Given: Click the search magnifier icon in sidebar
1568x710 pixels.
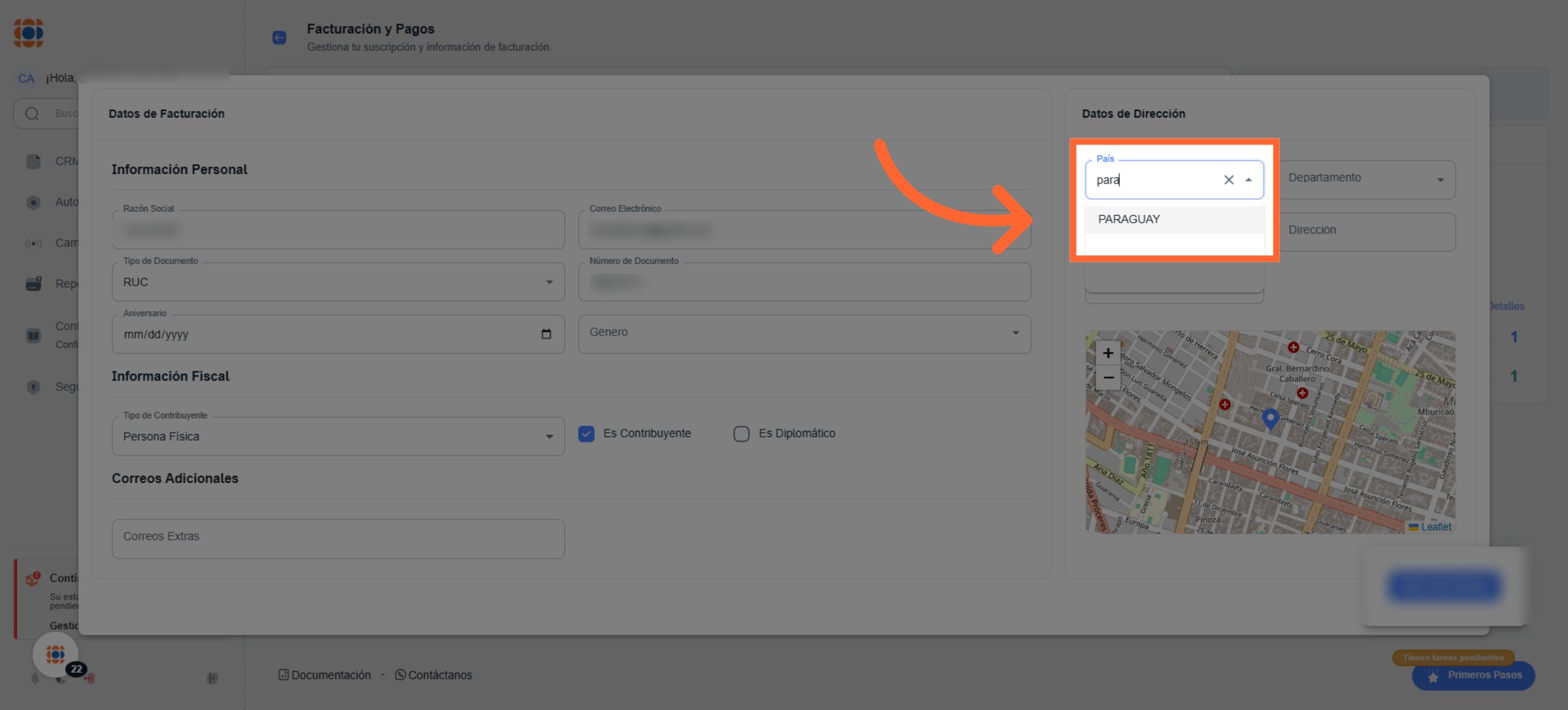Looking at the screenshot, I should pos(32,114).
